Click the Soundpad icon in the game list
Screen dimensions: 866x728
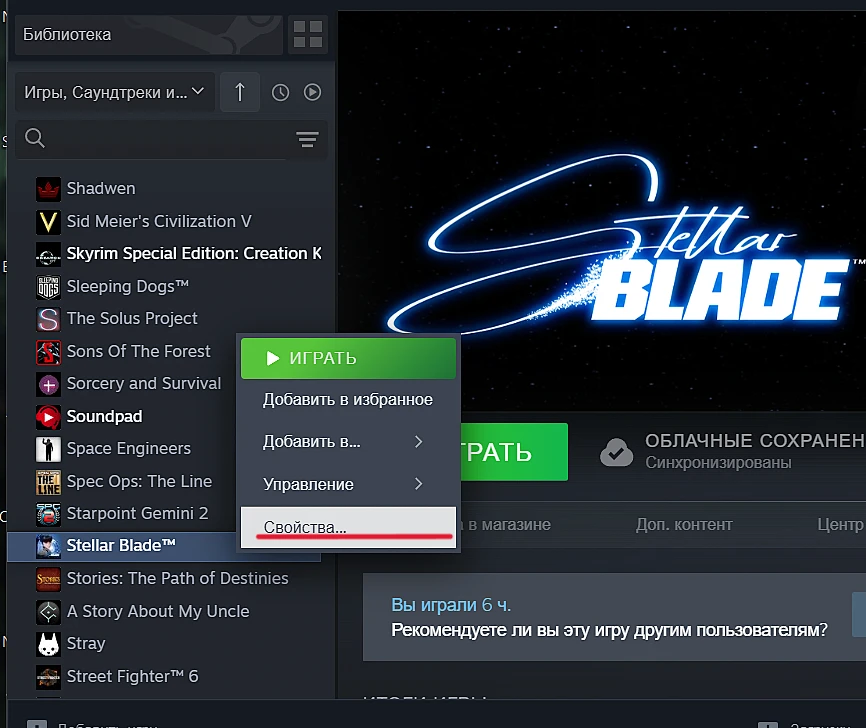click(48, 416)
